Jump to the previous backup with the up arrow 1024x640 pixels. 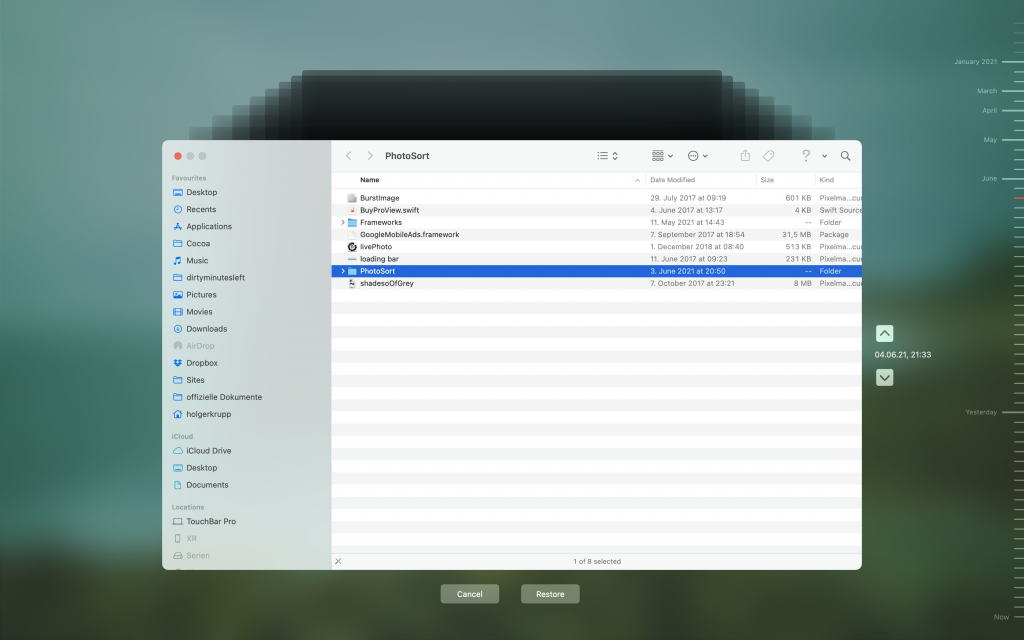click(884, 334)
